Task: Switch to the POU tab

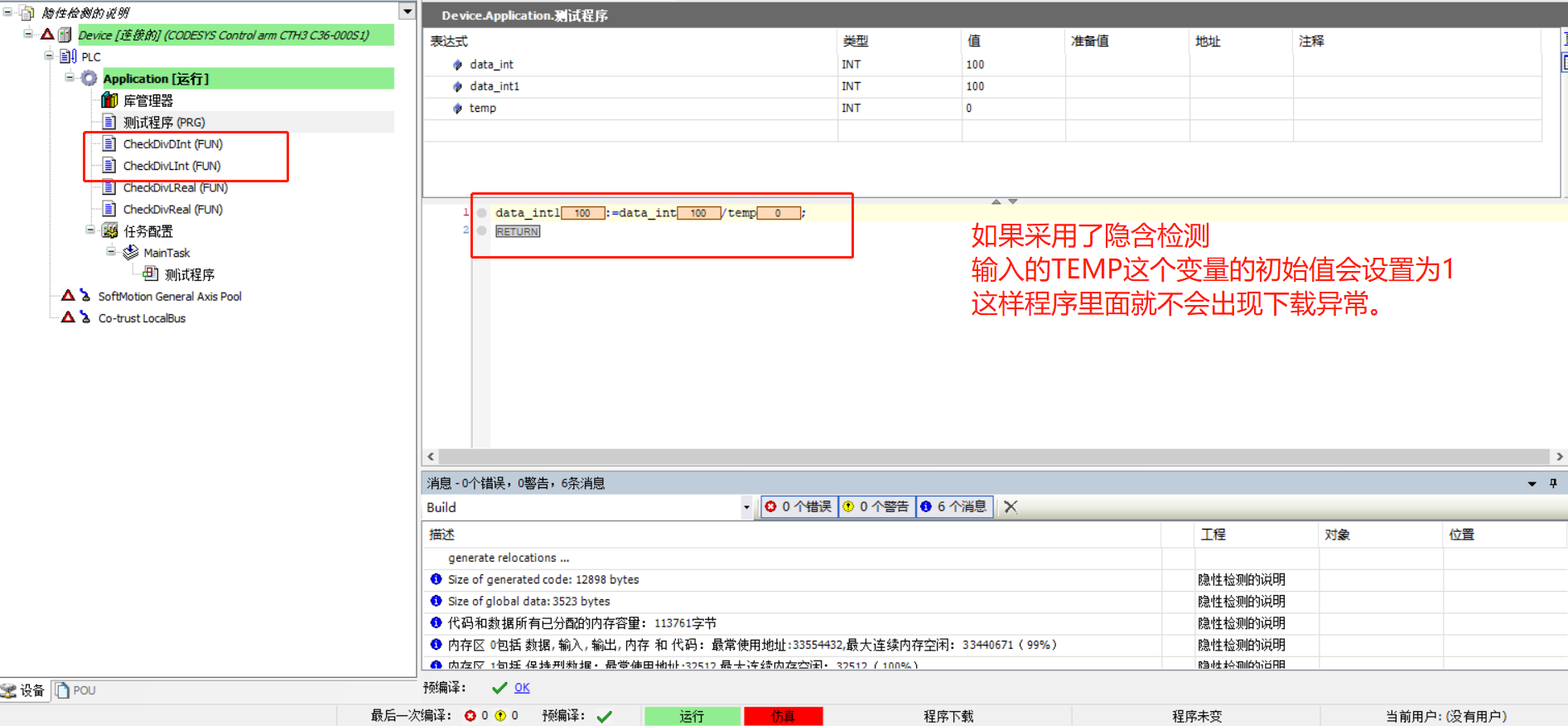Action: coord(75,690)
